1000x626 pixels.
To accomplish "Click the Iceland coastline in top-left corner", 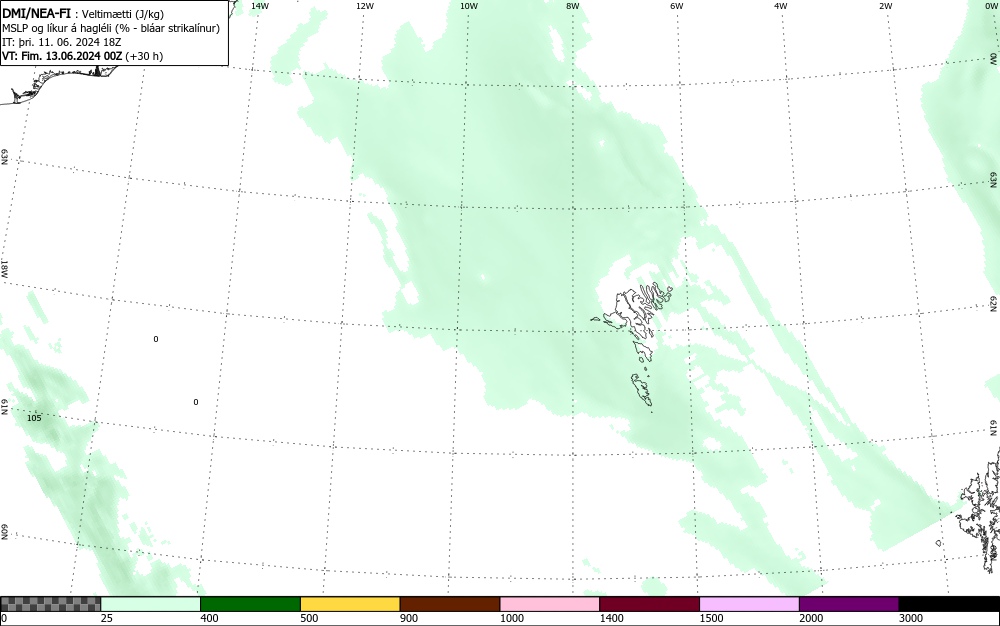I will coord(57,84).
